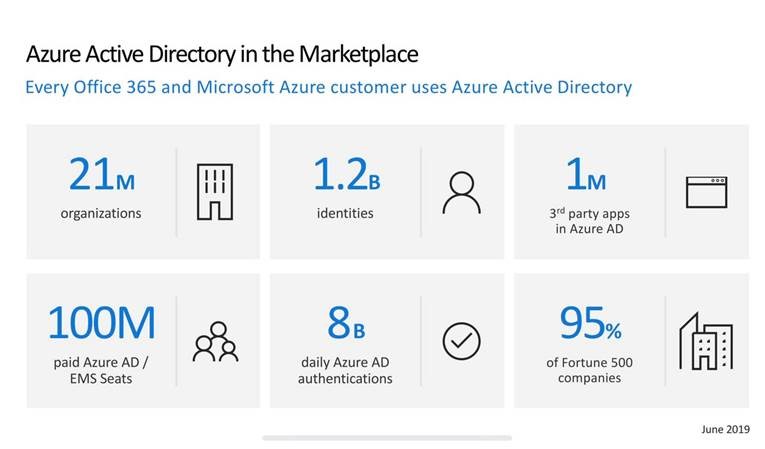Viewport: 765px width, 449px height.
Task: Click the app window icon for 3rd party apps
Action: (706, 192)
